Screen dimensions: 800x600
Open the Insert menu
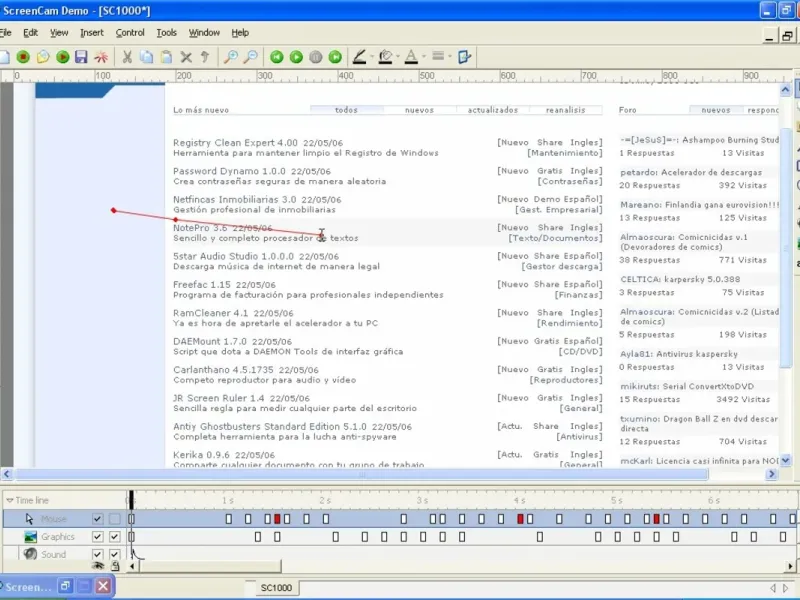point(92,33)
